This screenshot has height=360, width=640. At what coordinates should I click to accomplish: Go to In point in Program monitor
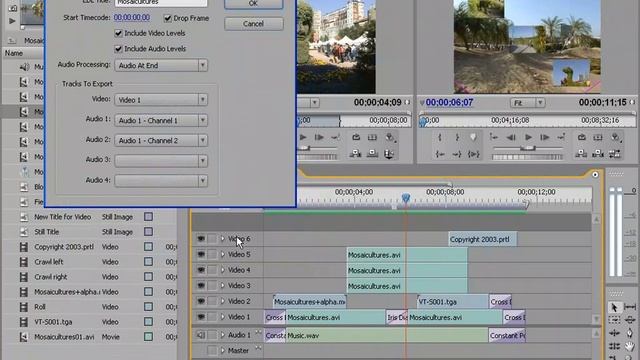(x=440, y=154)
